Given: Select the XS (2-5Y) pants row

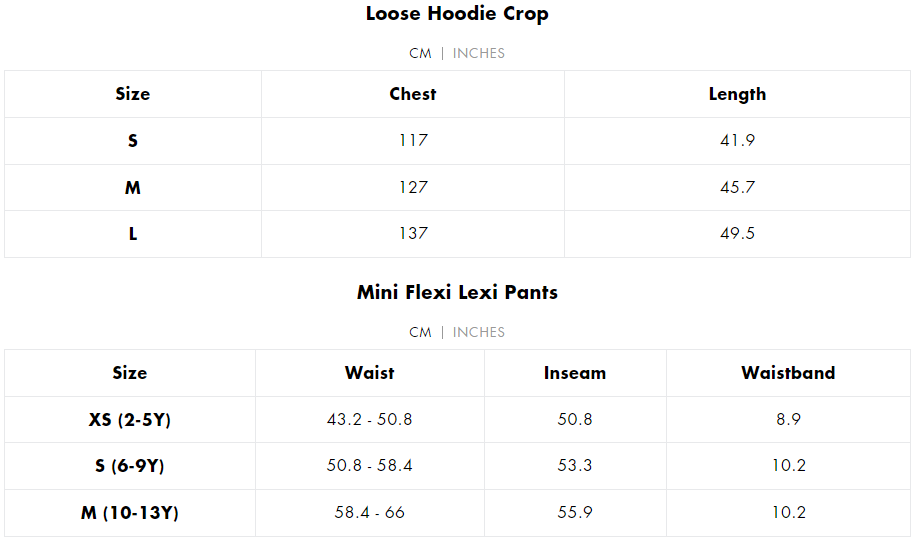Looking at the screenshot, I should 457,420.
